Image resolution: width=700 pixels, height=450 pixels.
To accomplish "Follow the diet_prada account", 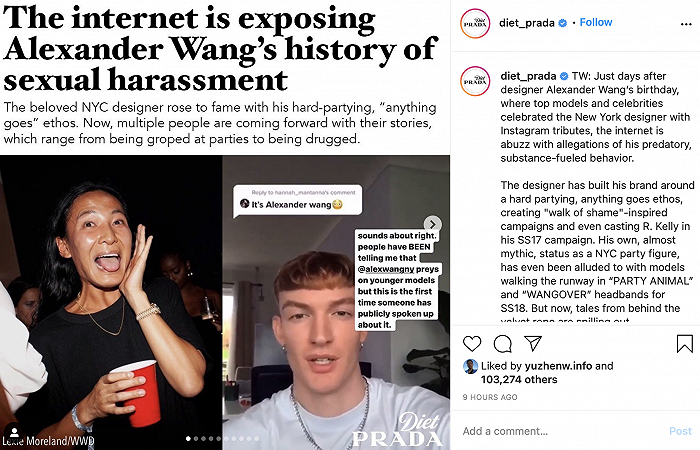I will [x=596, y=22].
